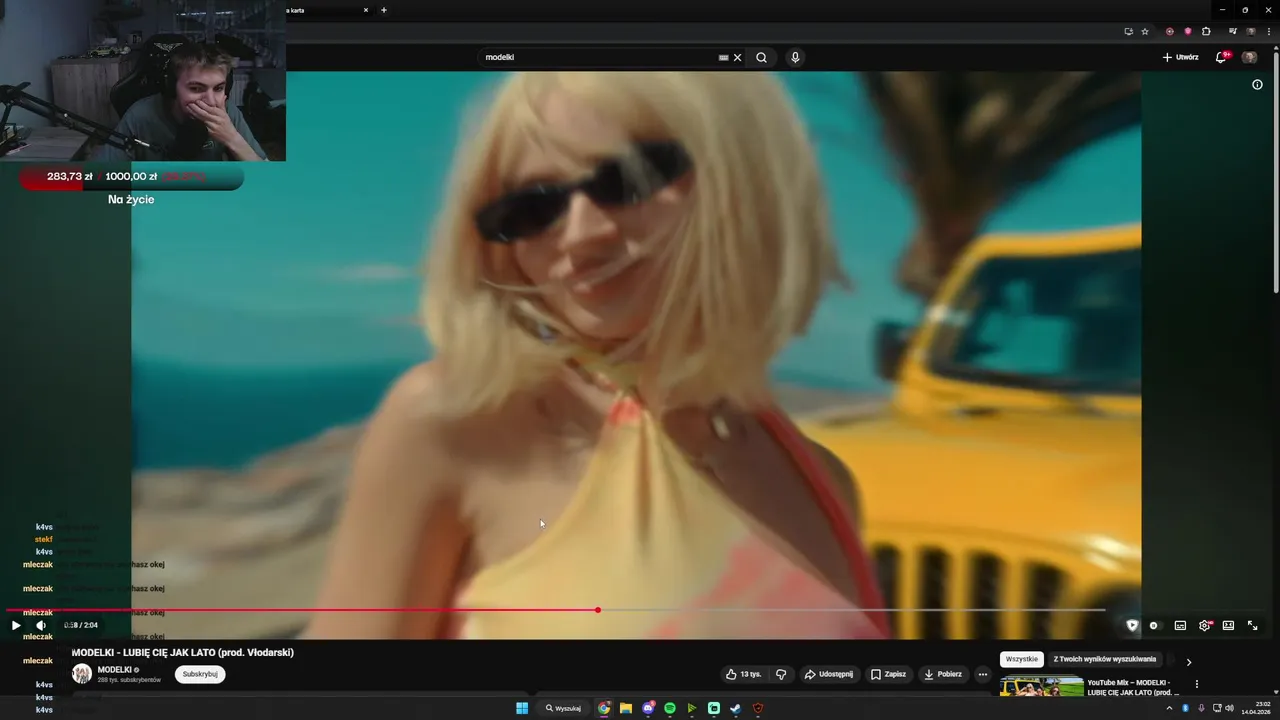Open YouTube notifications bell

coord(1221,57)
